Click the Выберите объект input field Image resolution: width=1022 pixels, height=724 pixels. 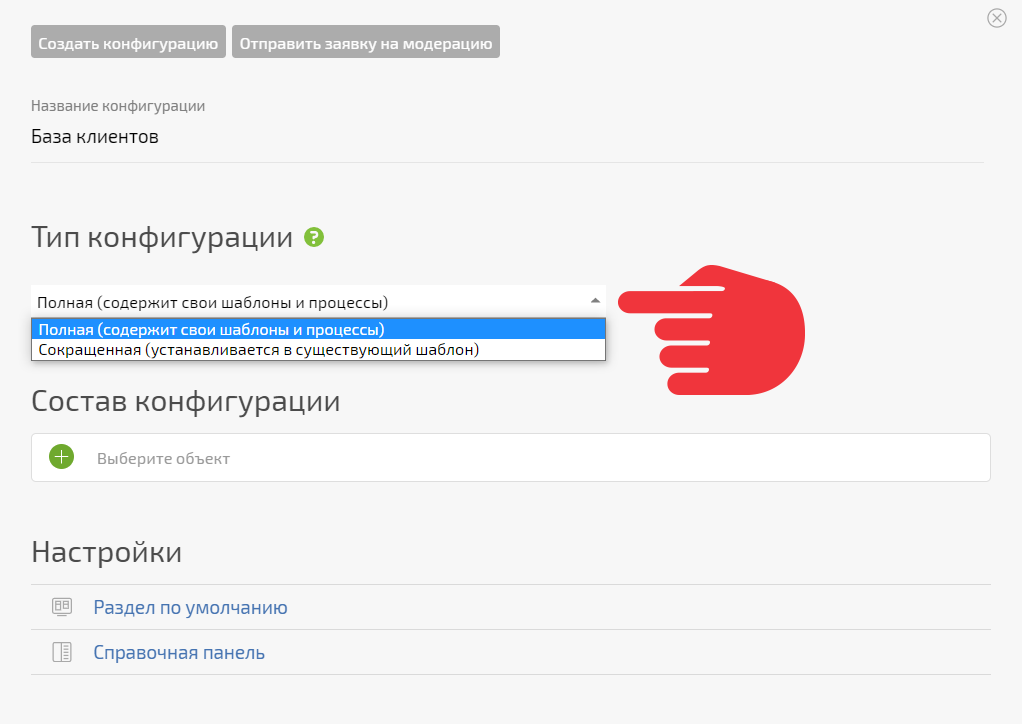point(511,457)
